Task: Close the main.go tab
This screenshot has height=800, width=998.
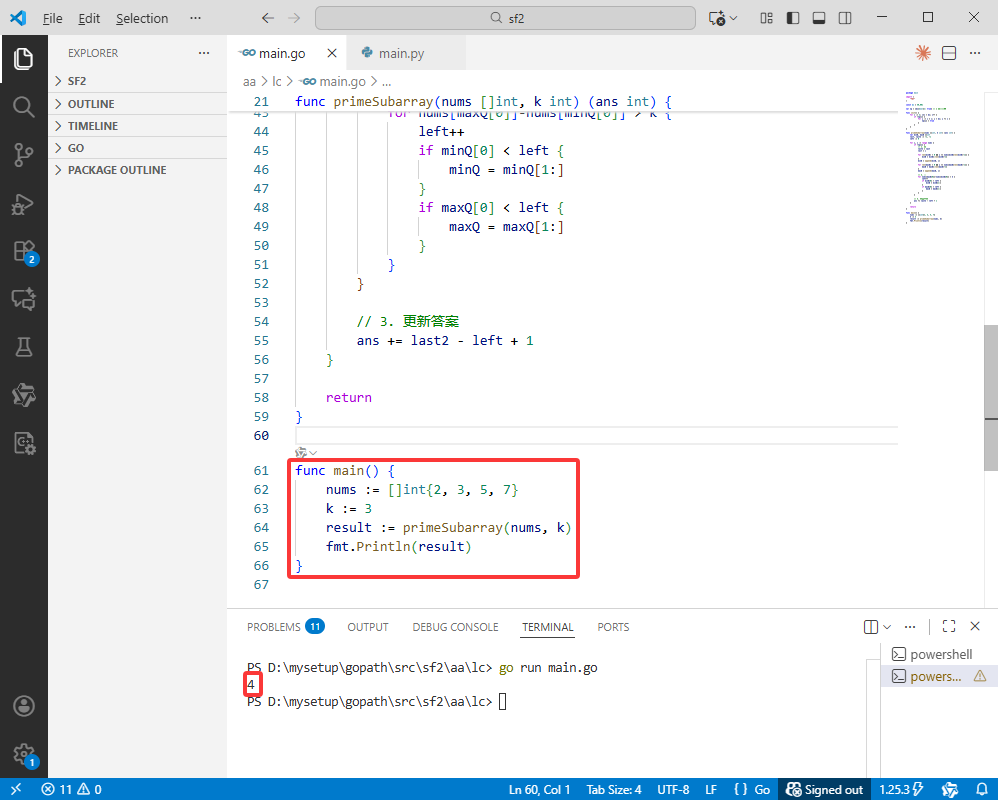Action: coord(332,53)
